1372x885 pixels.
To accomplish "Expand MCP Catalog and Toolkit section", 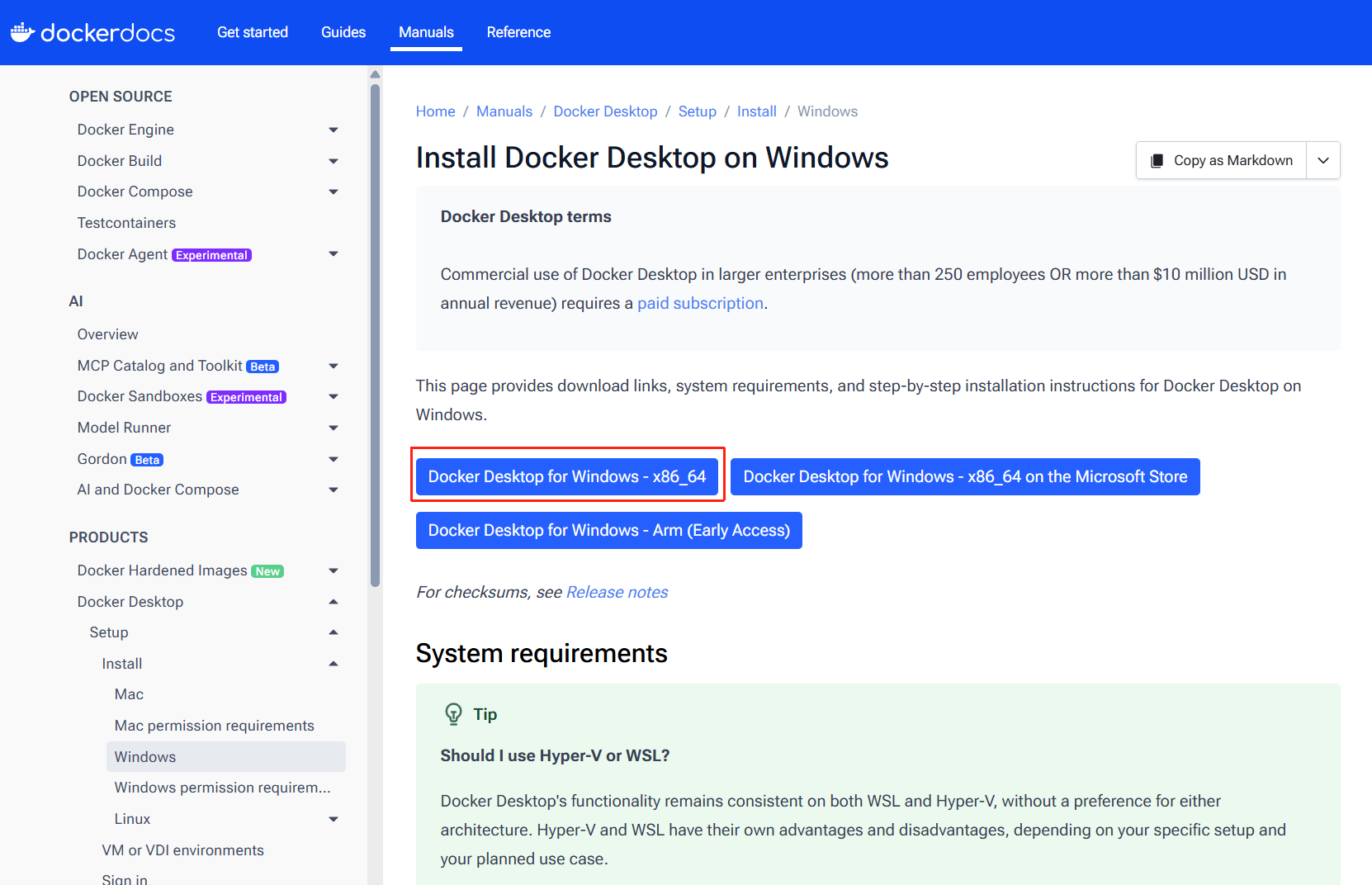I will click(334, 366).
